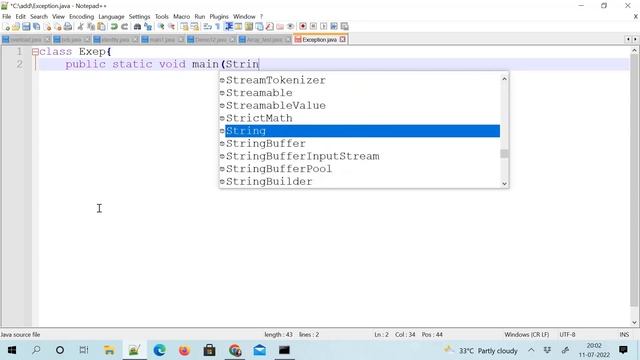This screenshot has width=640, height=360.
Task: Undo last edit with green arrow
Action: pos(114,27)
